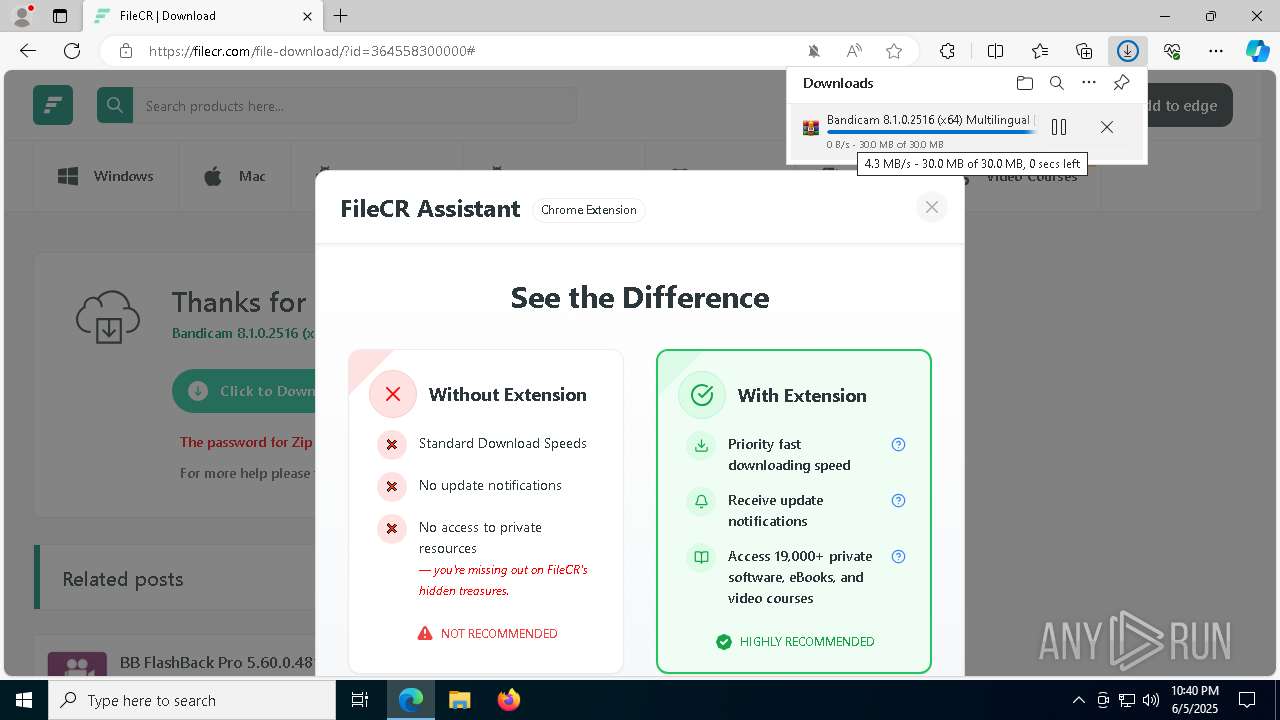Click the HIGHLY RECOMMENDED label
This screenshot has width=1280, height=720.
coord(807,642)
